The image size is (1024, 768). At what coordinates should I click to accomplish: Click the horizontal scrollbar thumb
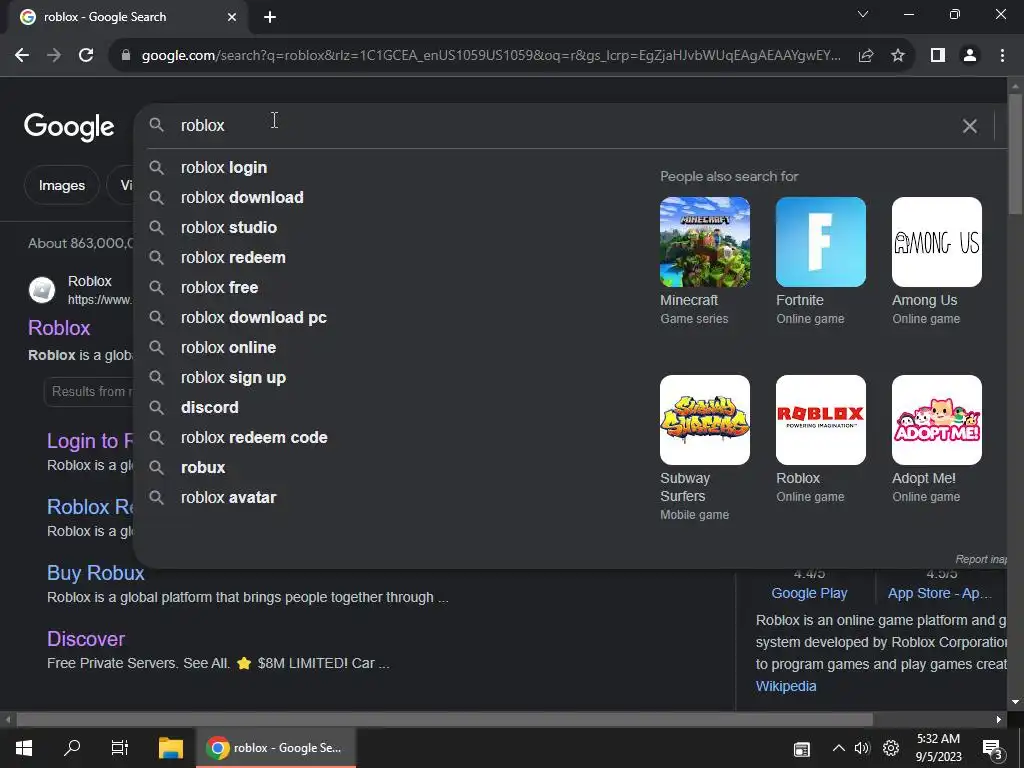click(444, 720)
